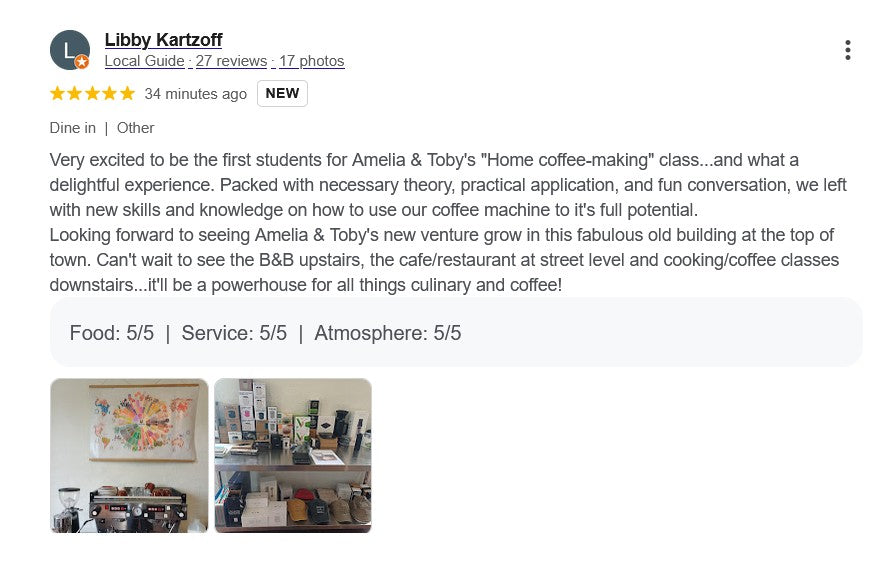Open the three-dot more options menu
Image resolution: width=870 pixels, height=567 pixels.
[847, 50]
